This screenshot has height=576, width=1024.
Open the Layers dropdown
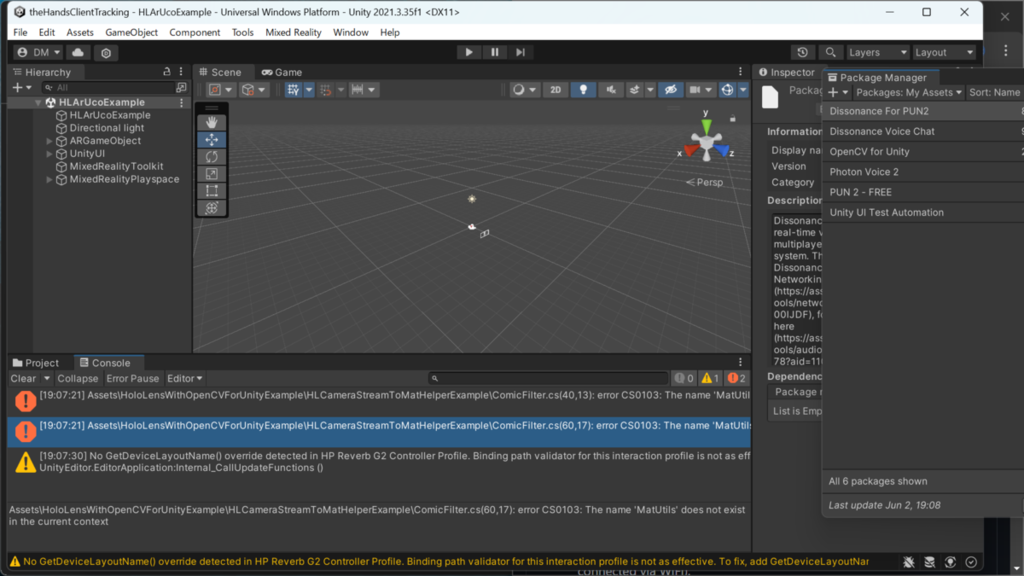pyautogui.click(x=878, y=52)
